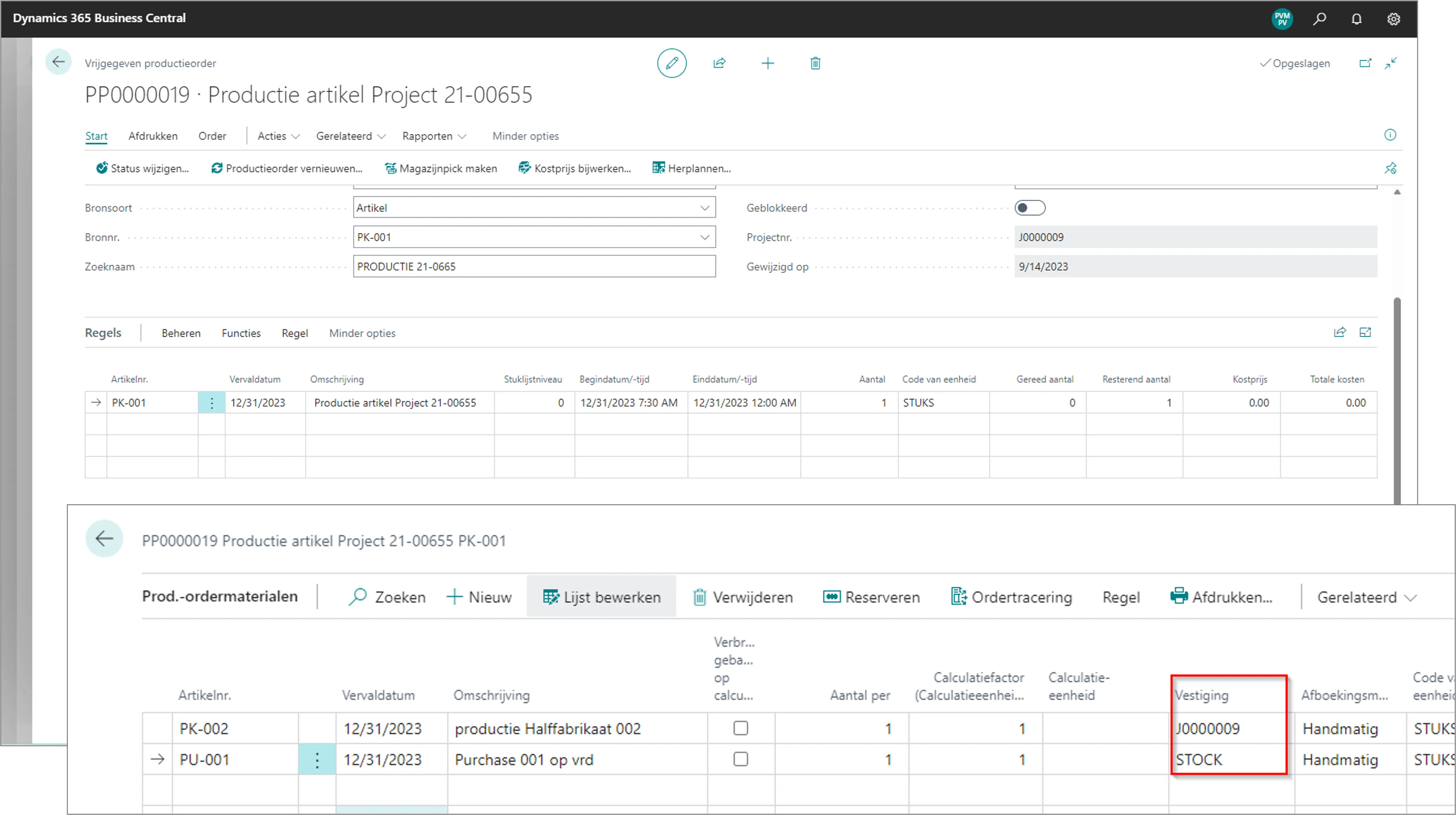Open notifications bell icon

pos(1357,19)
